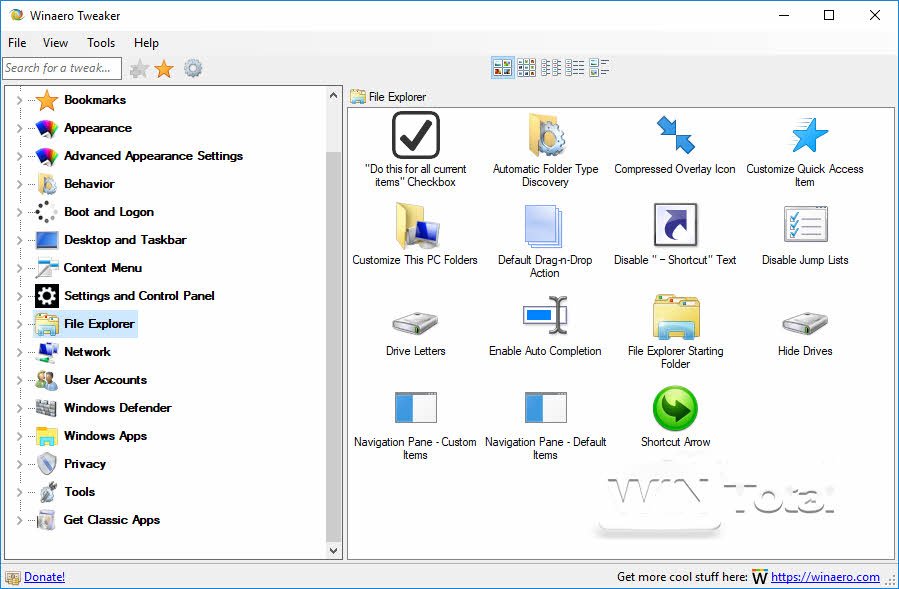Open the Help menu
The height and width of the screenshot is (589, 899).
tap(146, 43)
